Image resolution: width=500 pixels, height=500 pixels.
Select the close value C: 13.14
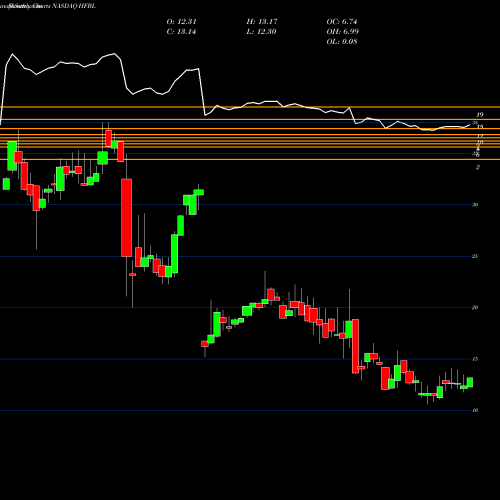tap(181, 32)
